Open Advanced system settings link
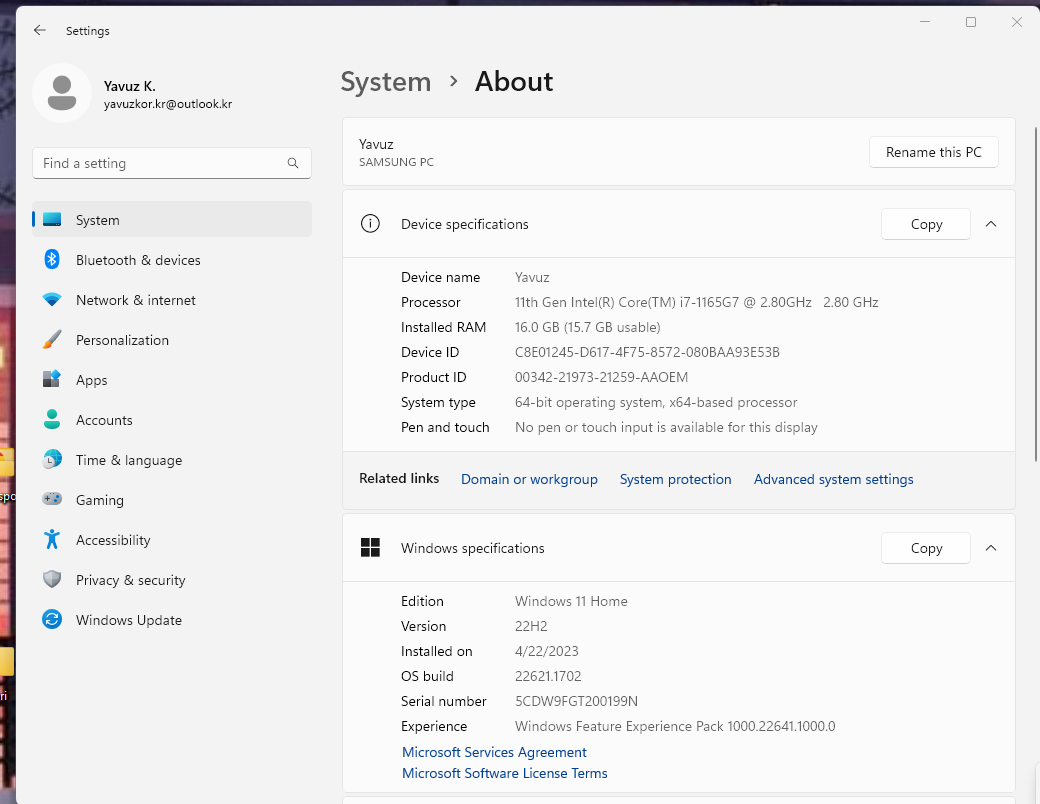Image resolution: width=1040 pixels, height=804 pixels. pos(833,479)
